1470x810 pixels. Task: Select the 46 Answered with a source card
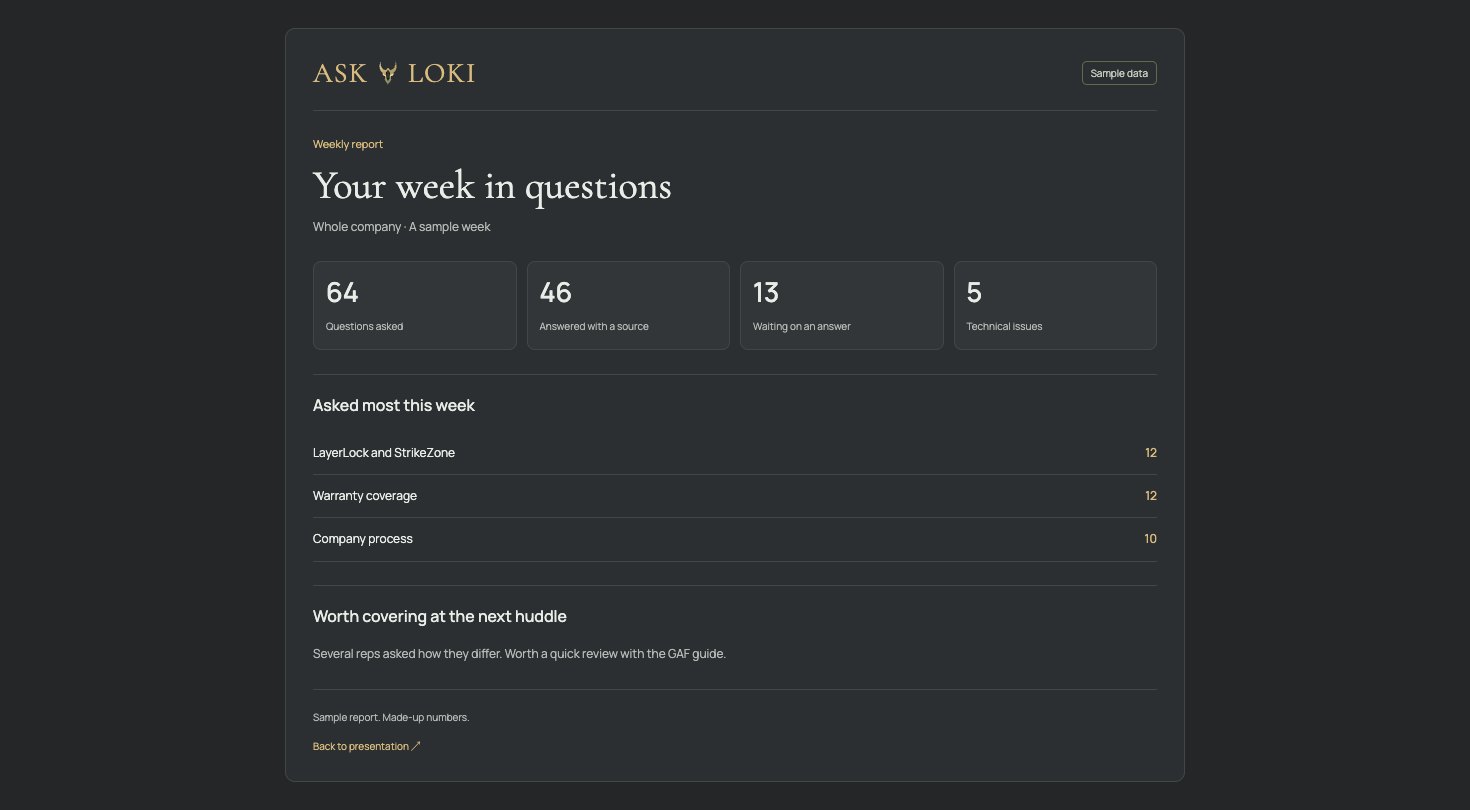pyautogui.click(x=628, y=306)
